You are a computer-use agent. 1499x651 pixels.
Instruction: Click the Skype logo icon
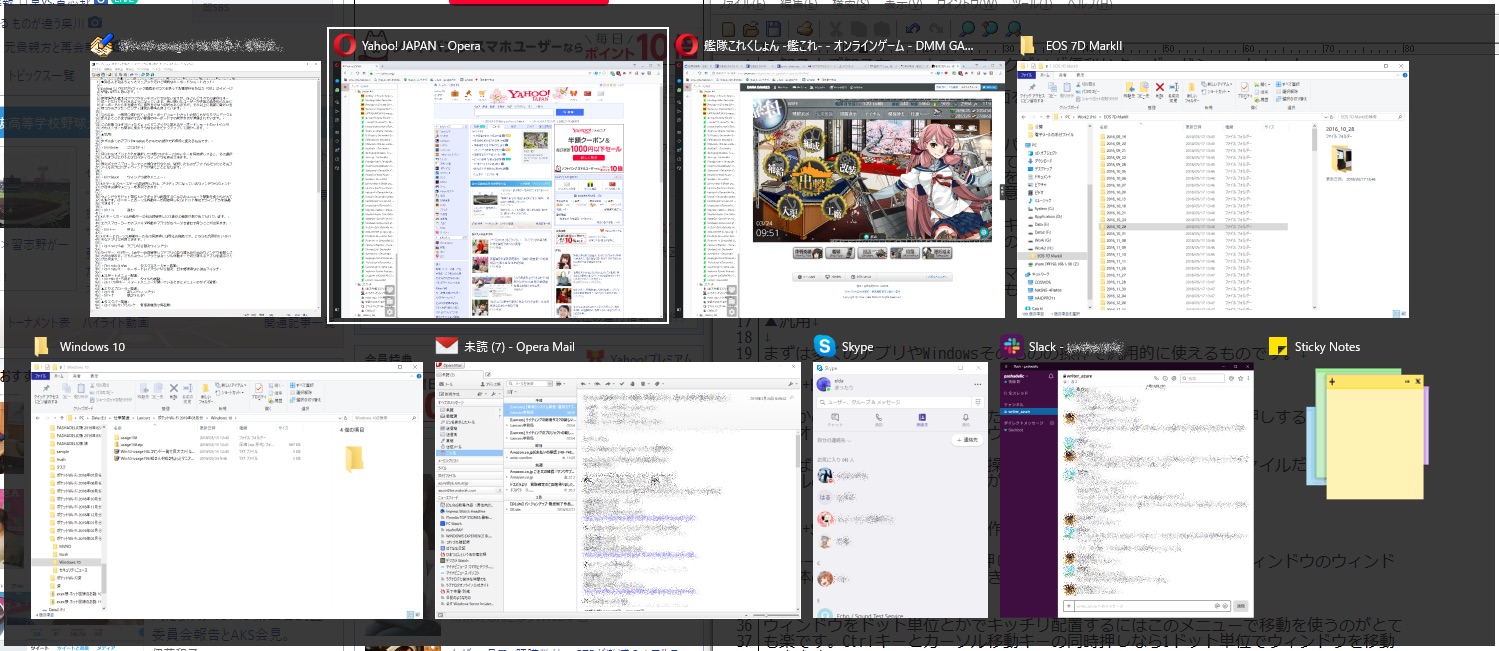tap(824, 346)
